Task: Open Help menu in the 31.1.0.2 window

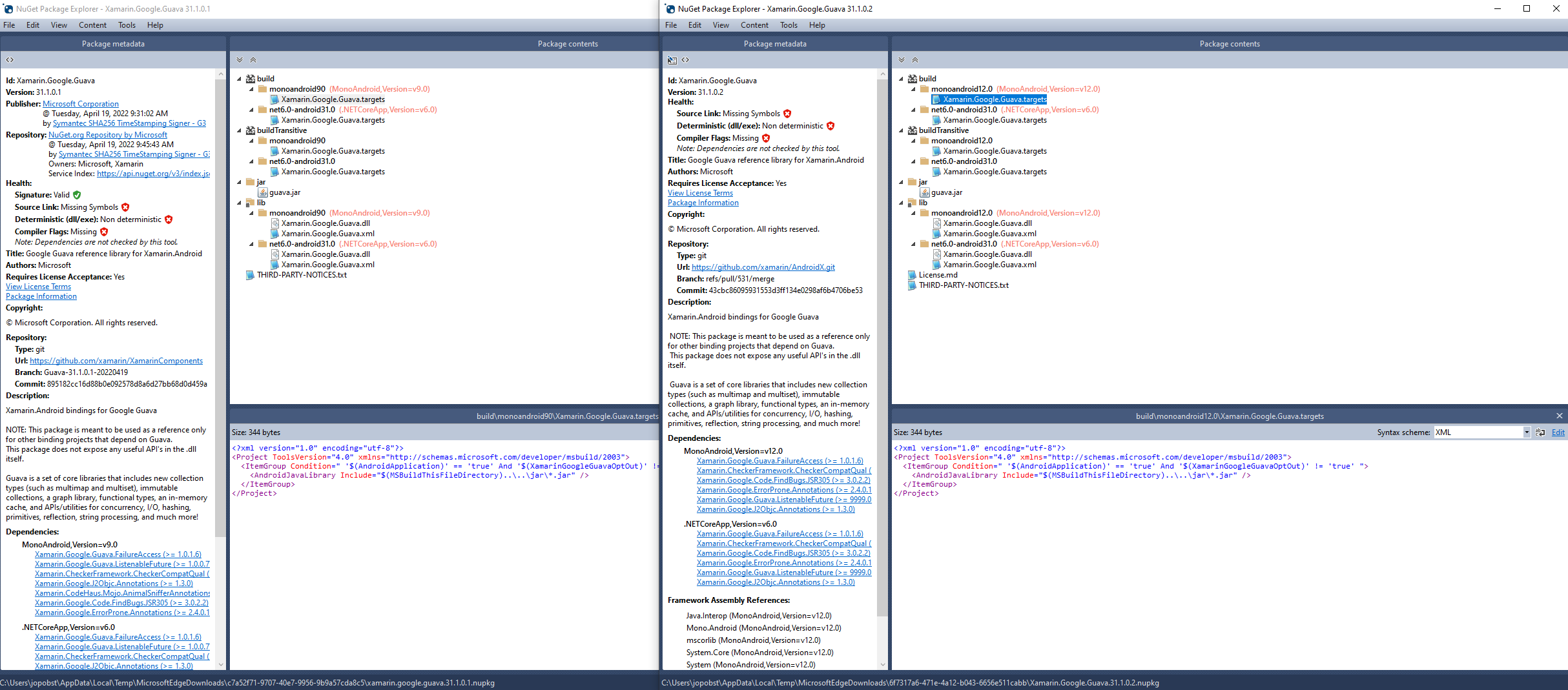Action: 817,25
